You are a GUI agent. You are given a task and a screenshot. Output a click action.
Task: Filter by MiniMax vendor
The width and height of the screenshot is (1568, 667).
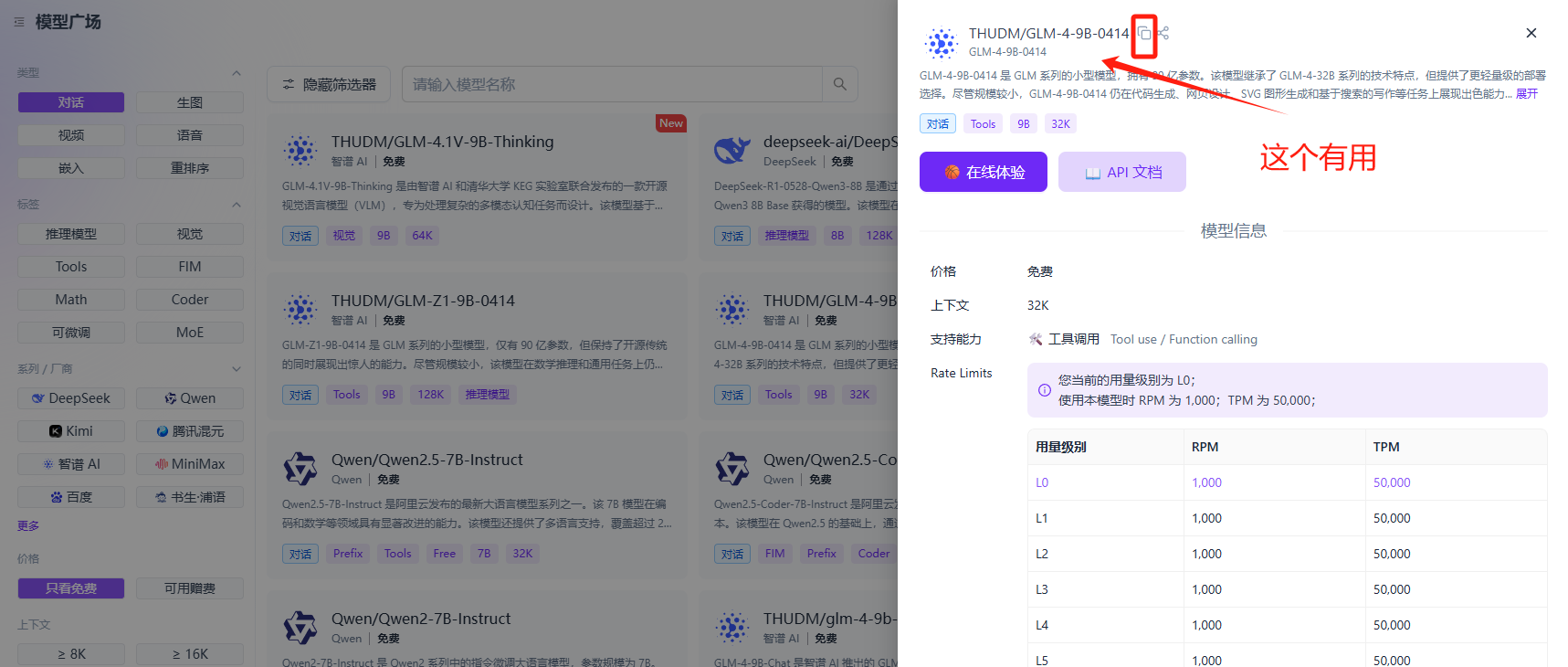190,464
